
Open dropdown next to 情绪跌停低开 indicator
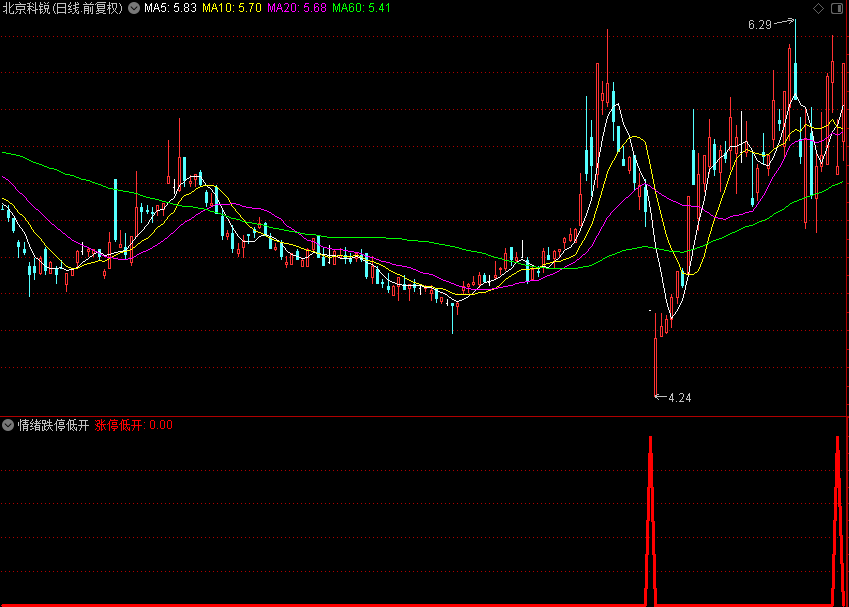(8, 425)
